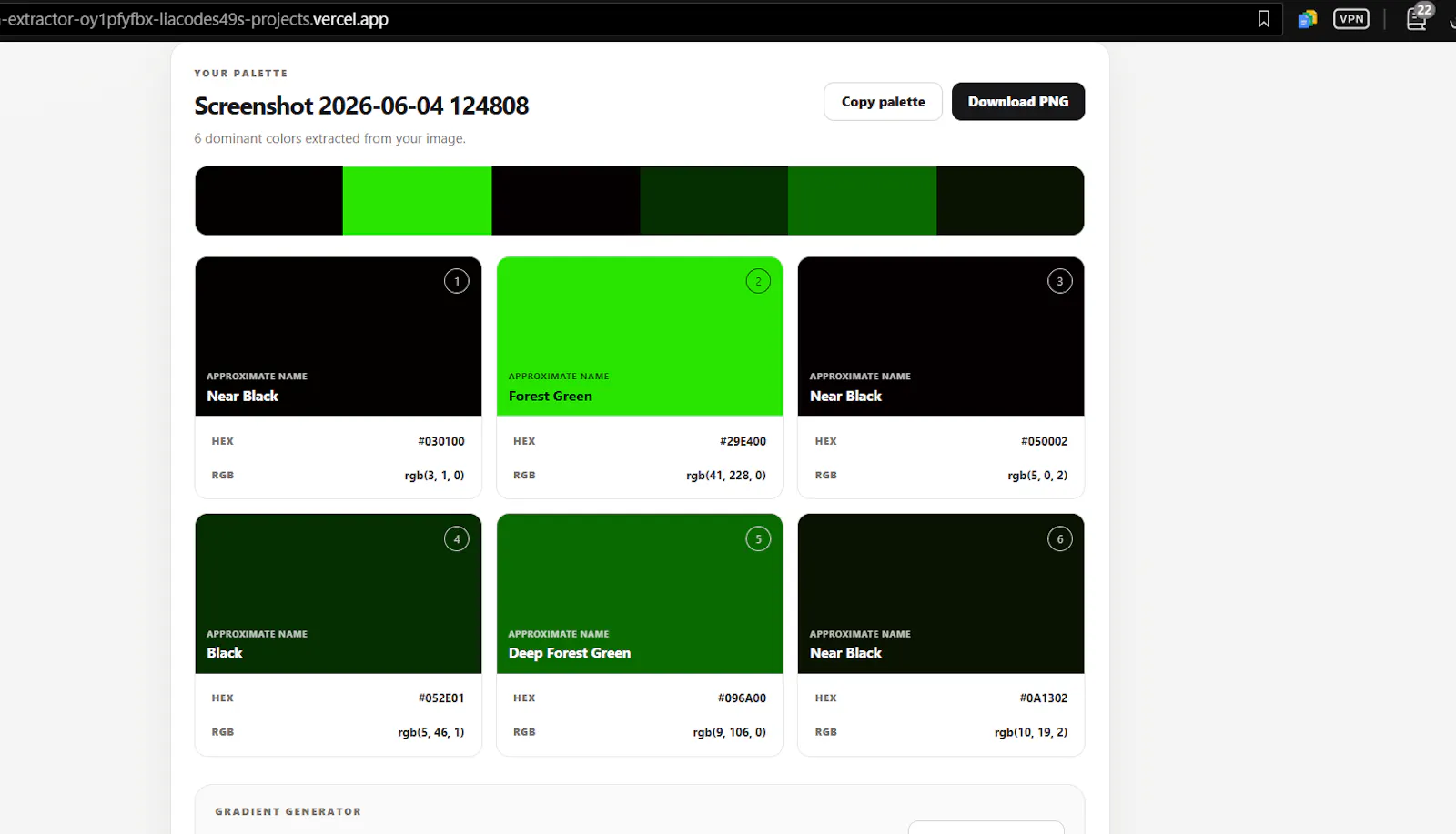Click the Black #052E01 card swatch
The width and height of the screenshot is (1456, 834).
click(x=339, y=594)
